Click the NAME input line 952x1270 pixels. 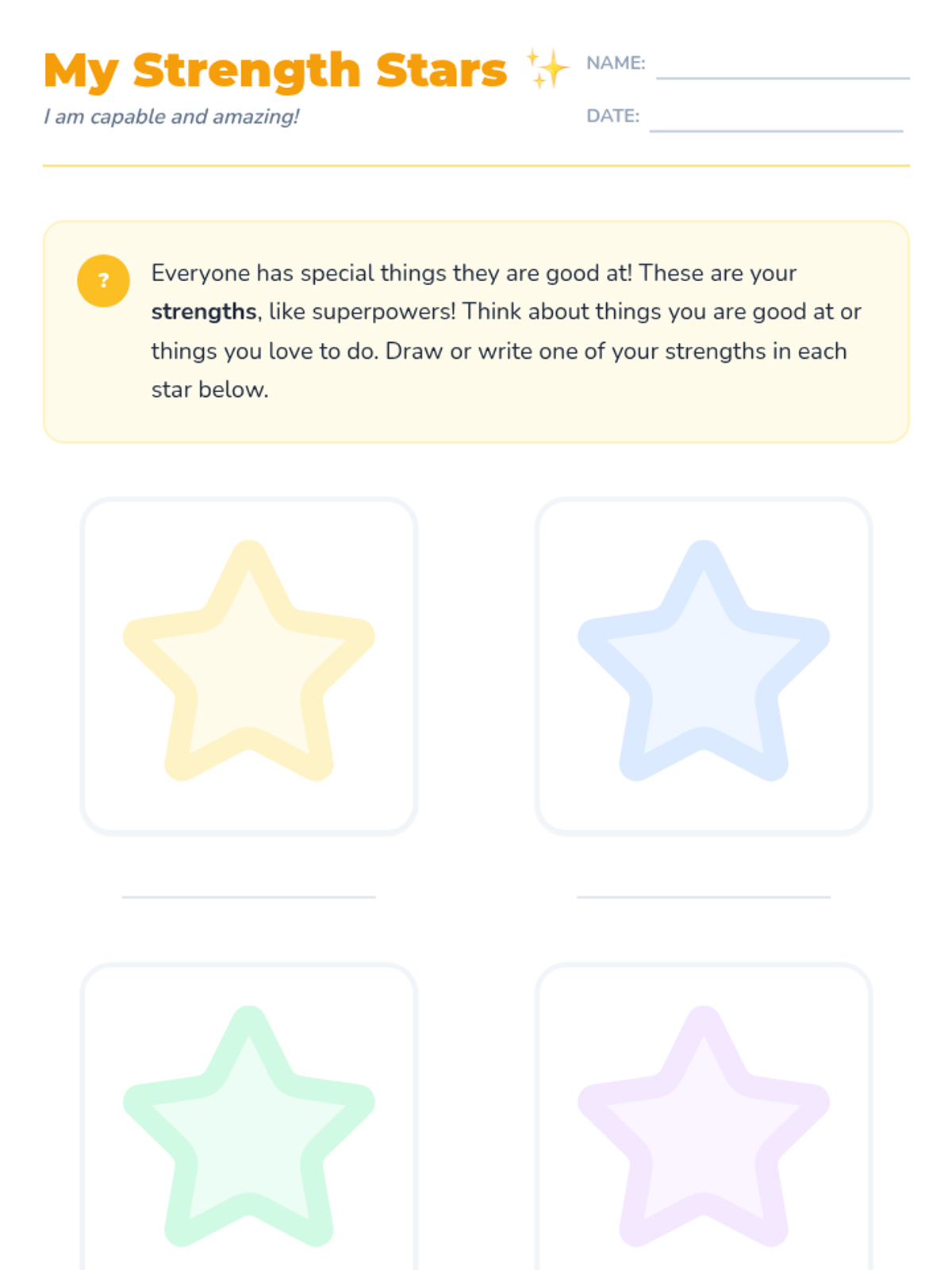[x=783, y=78]
